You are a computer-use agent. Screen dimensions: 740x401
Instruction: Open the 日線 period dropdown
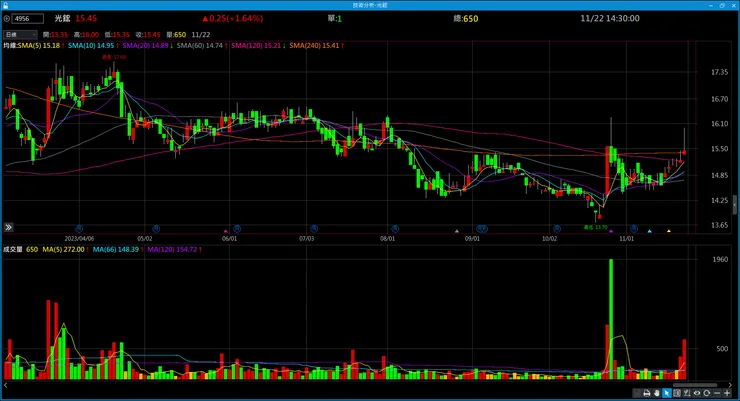click(x=20, y=34)
